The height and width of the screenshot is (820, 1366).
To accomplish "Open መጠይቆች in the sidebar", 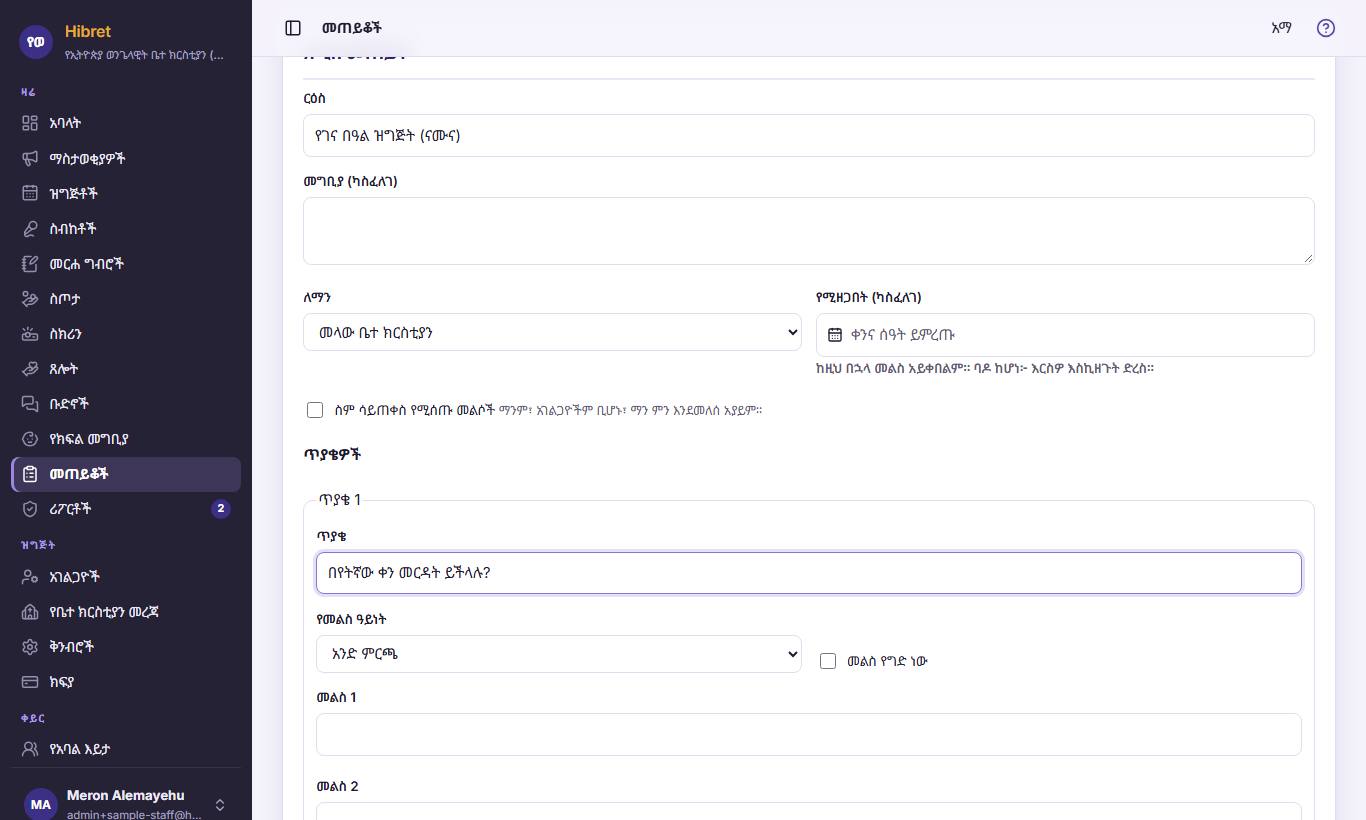I will 126,474.
